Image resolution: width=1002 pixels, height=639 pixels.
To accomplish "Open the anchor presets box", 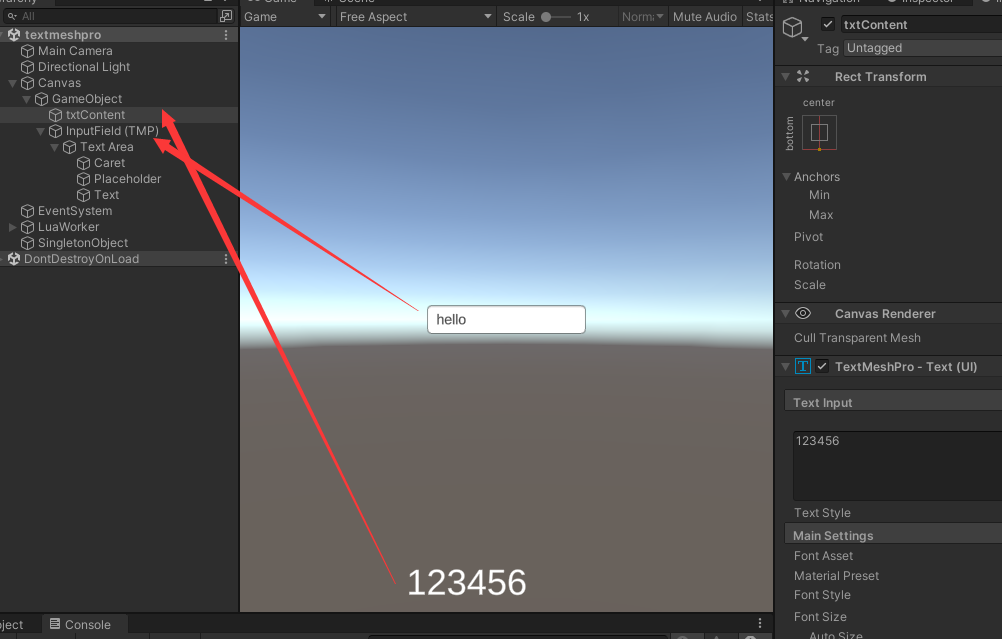I will tap(819, 133).
